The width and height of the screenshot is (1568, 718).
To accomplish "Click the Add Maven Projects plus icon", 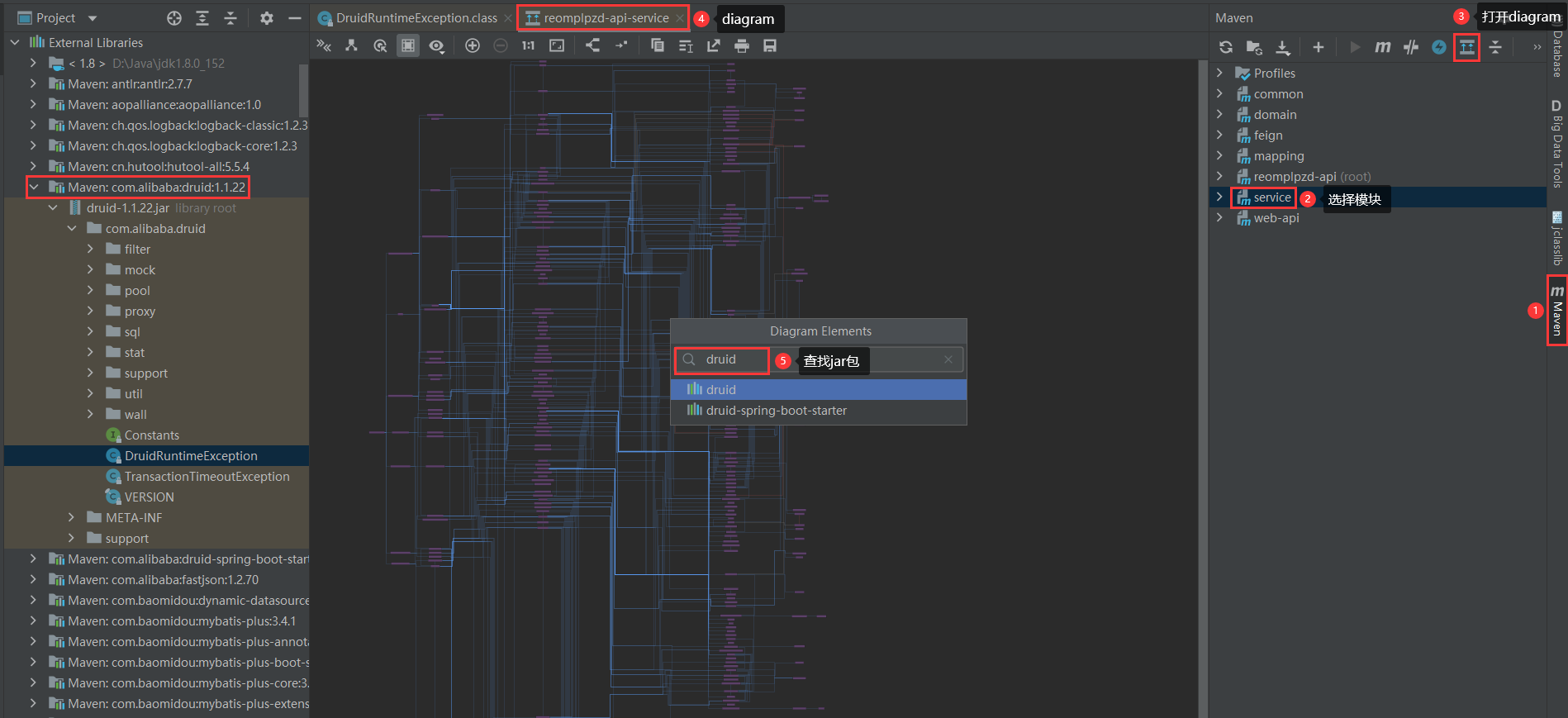I will (1319, 47).
